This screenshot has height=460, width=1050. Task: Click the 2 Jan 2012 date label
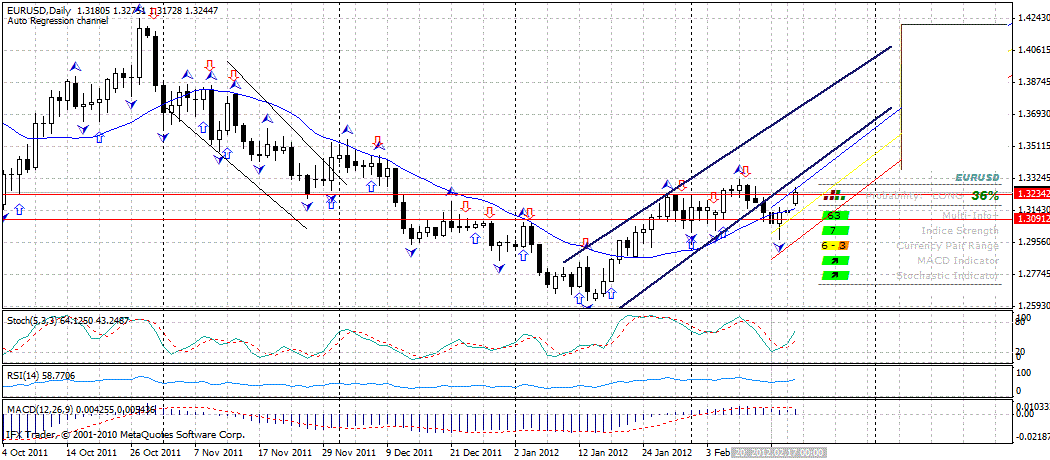538,453
